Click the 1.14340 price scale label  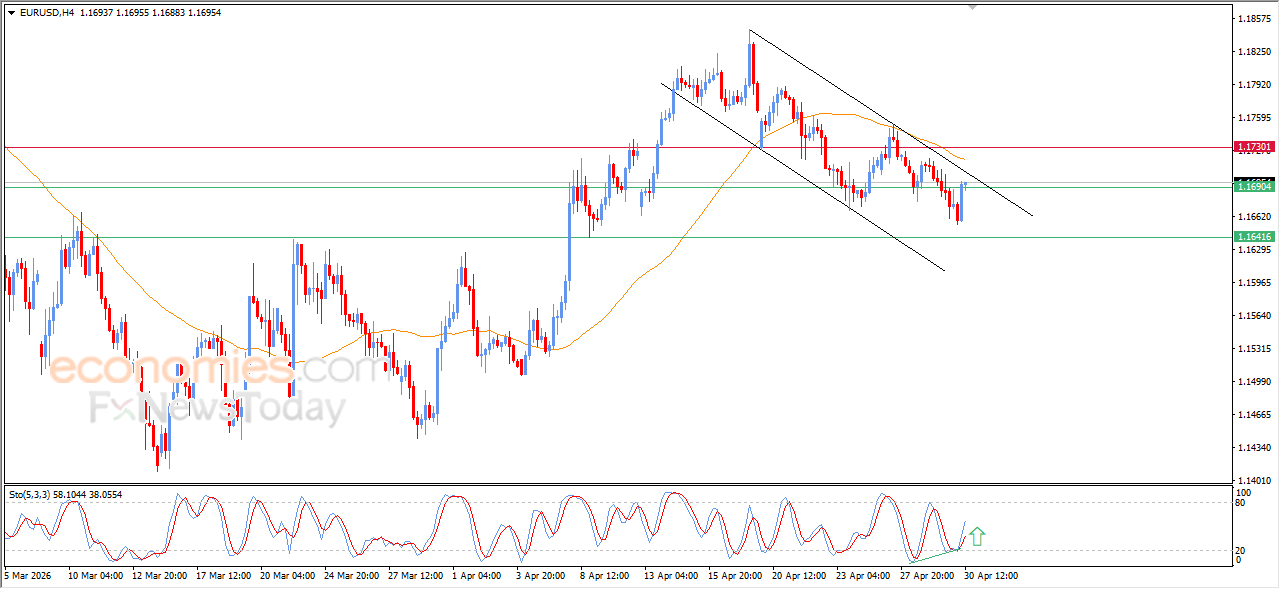(x=1253, y=448)
